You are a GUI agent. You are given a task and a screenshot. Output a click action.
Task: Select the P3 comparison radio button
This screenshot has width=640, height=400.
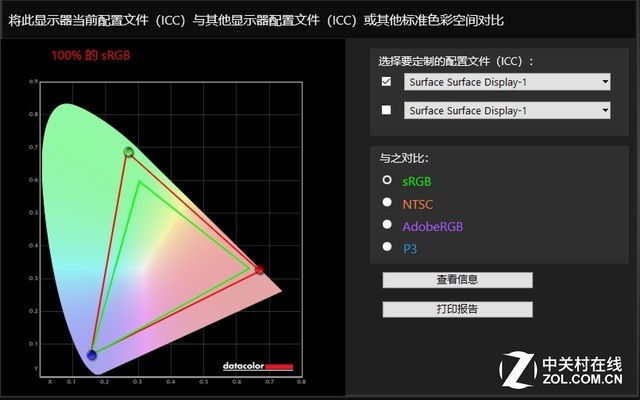tap(387, 247)
